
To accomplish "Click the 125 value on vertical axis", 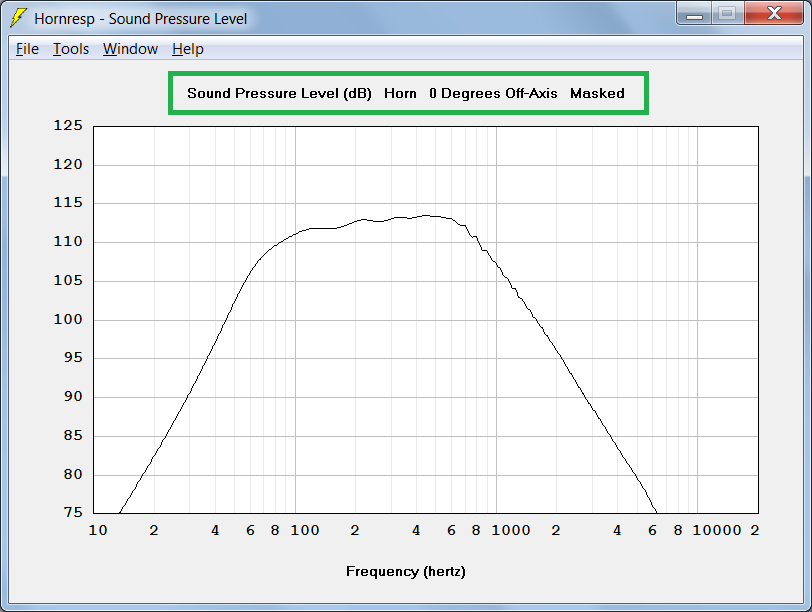I will (68, 126).
